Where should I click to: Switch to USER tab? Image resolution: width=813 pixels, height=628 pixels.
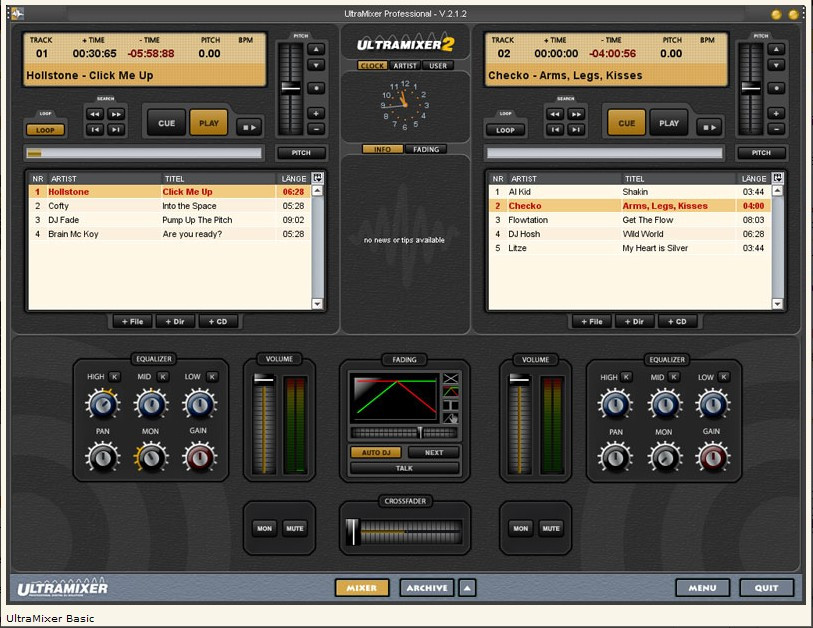pos(438,66)
